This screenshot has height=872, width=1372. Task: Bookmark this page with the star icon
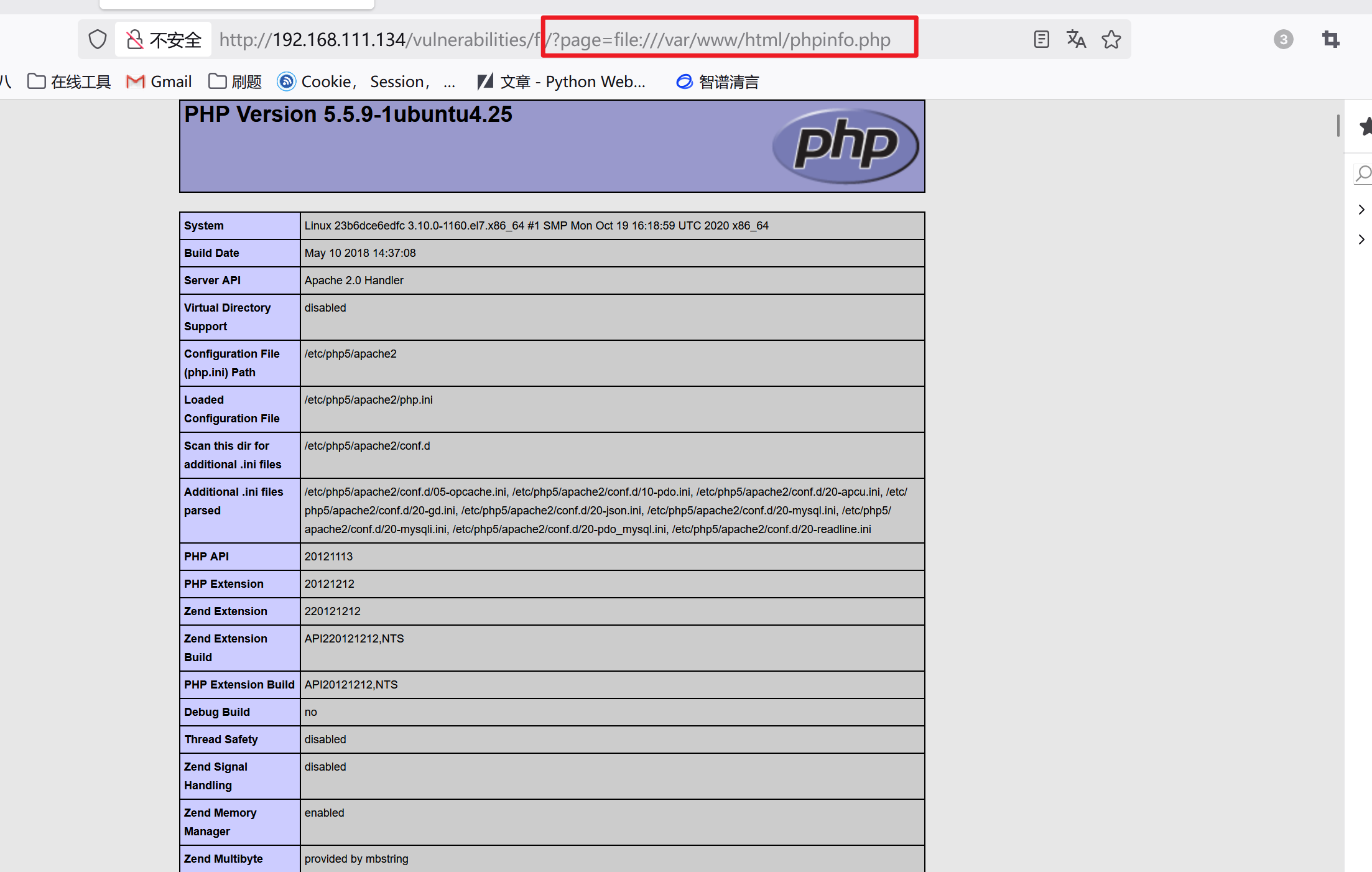coord(1111,40)
